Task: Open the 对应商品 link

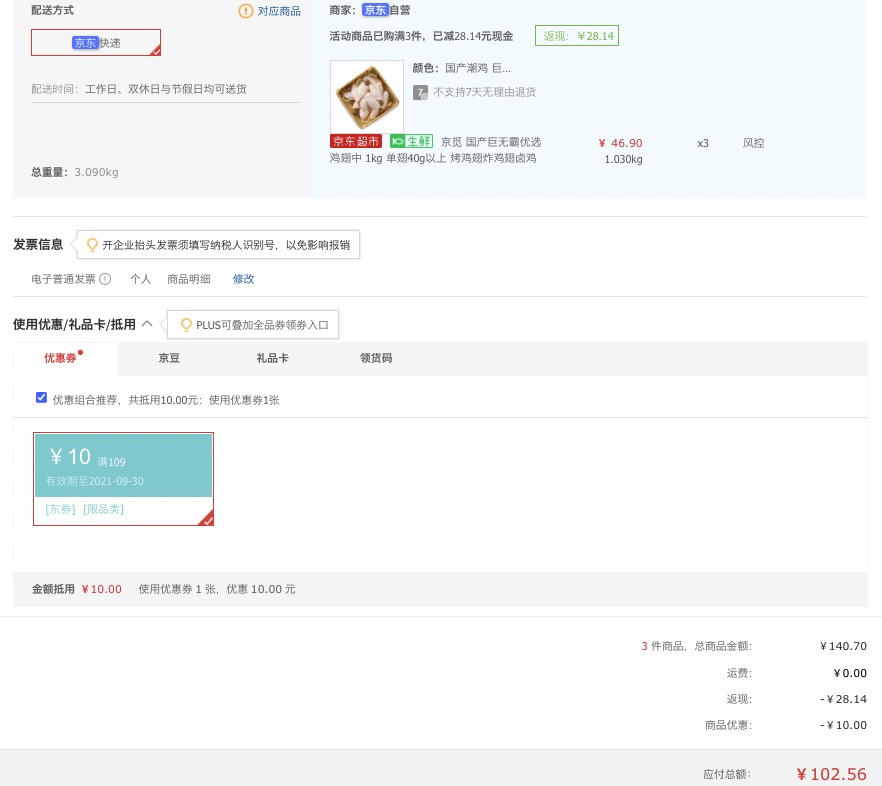Action: point(279,11)
